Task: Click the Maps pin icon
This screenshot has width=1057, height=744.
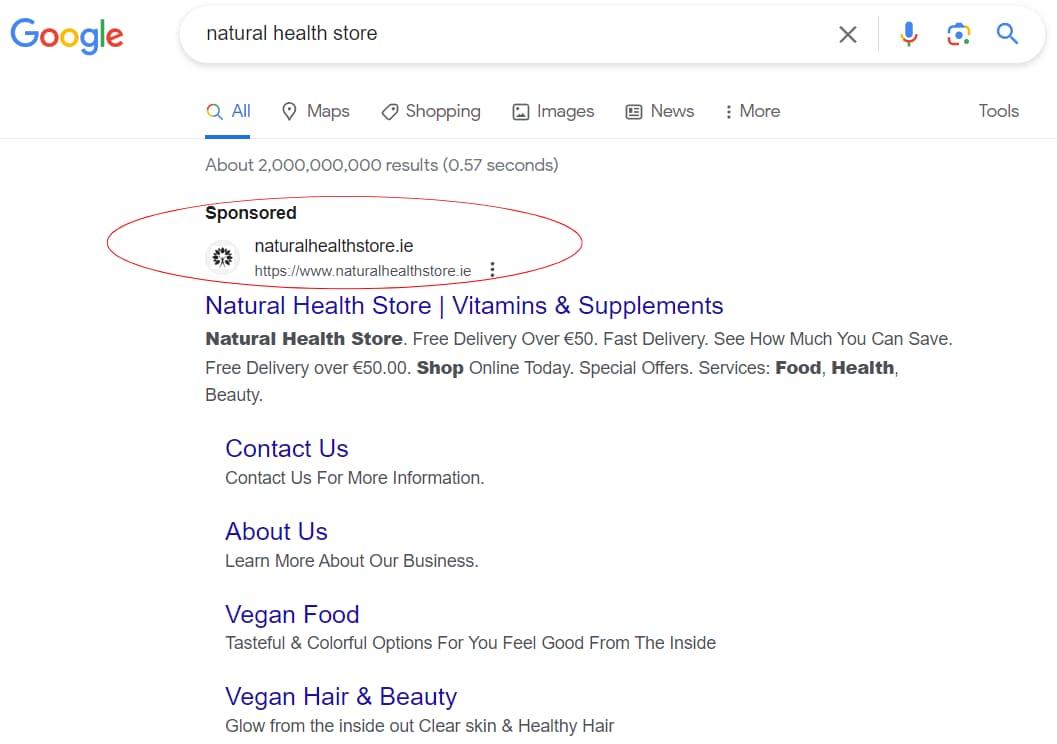Action: click(289, 111)
